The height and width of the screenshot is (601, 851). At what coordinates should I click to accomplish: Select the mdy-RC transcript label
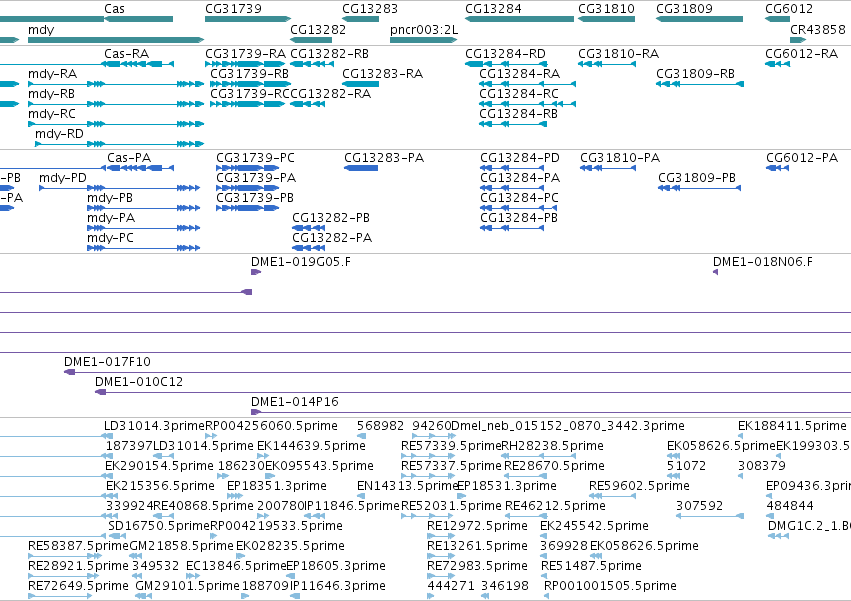[x=52, y=114]
